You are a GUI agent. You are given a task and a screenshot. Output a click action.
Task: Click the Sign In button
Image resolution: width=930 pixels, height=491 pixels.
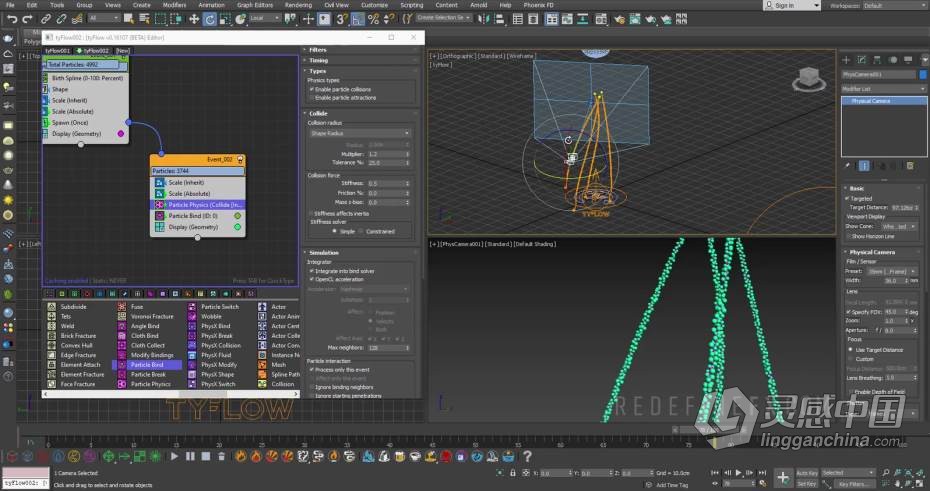point(792,5)
